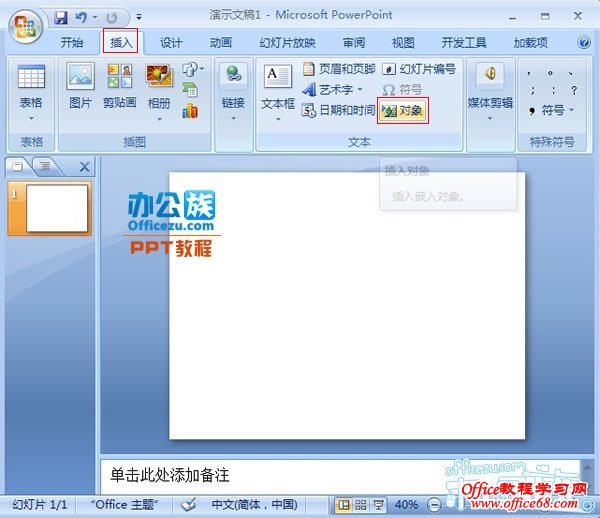The height and width of the screenshot is (518, 600).
Task: Switch to normal view in status bar
Action: pyautogui.click(x=343, y=505)
